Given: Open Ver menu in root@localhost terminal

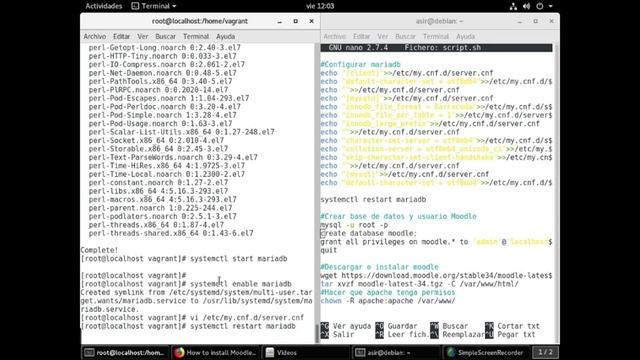Looking at the screenshot, I should (143, 36).
